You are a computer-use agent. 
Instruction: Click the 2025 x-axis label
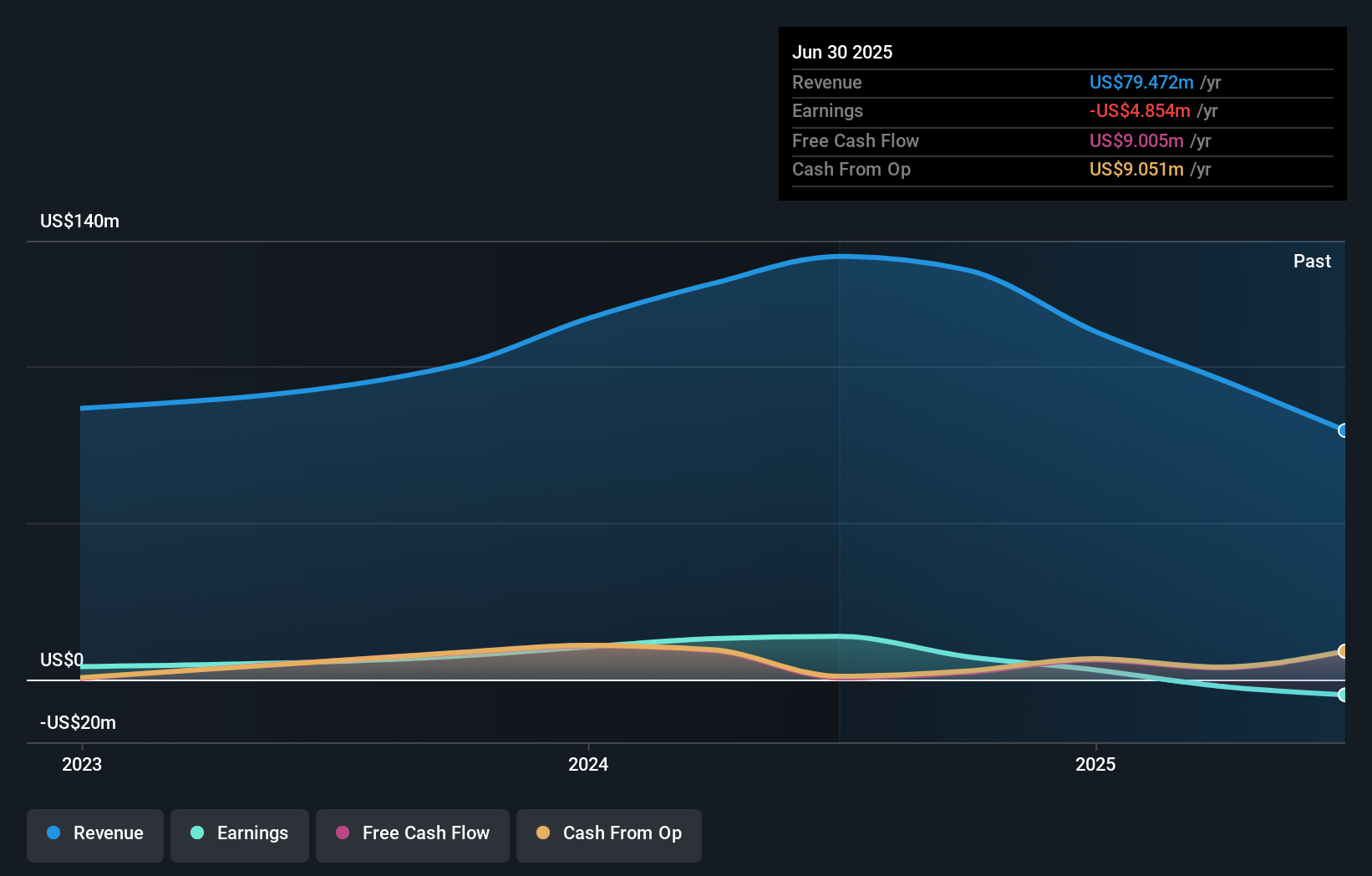(x=1095, y=764)
